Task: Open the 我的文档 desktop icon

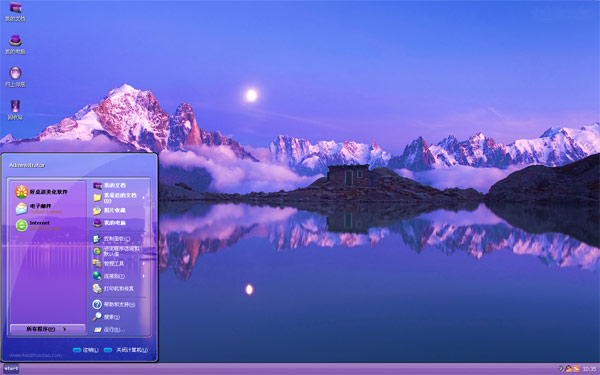Action: 15,11
